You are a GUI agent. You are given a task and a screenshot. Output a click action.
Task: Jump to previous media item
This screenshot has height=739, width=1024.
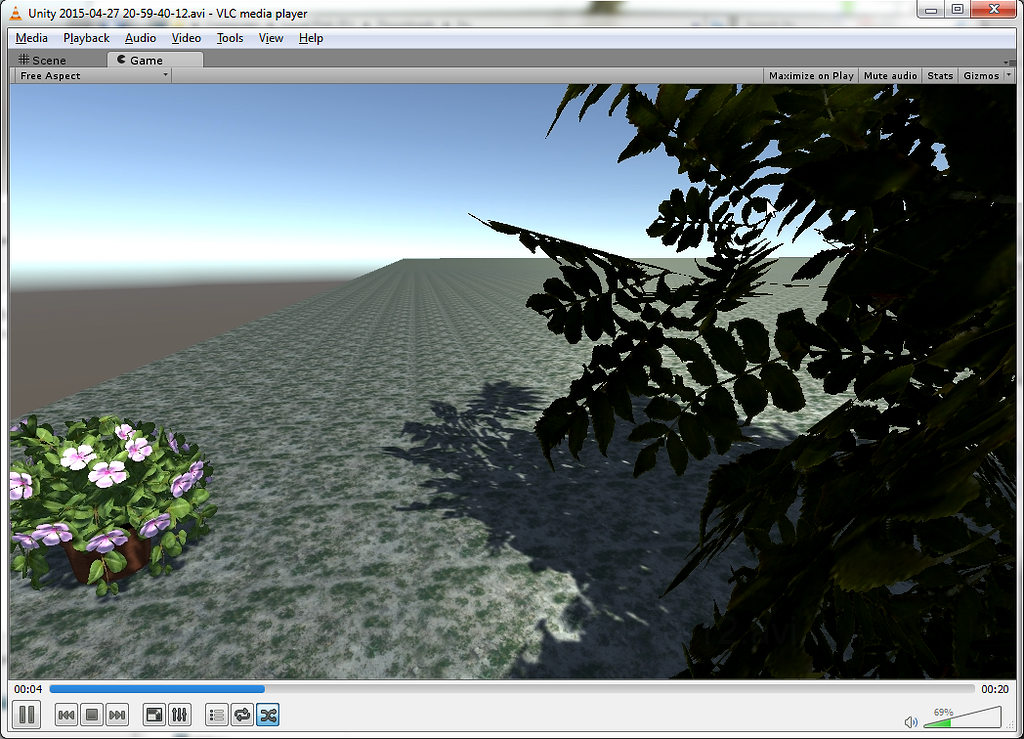(66, 714)
